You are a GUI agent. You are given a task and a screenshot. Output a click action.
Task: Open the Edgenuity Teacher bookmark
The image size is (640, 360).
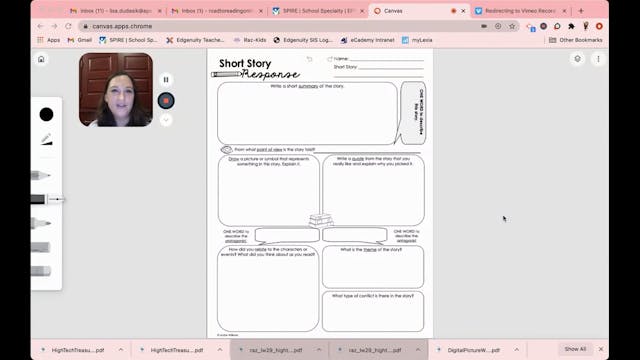click(x=195, y=40)
